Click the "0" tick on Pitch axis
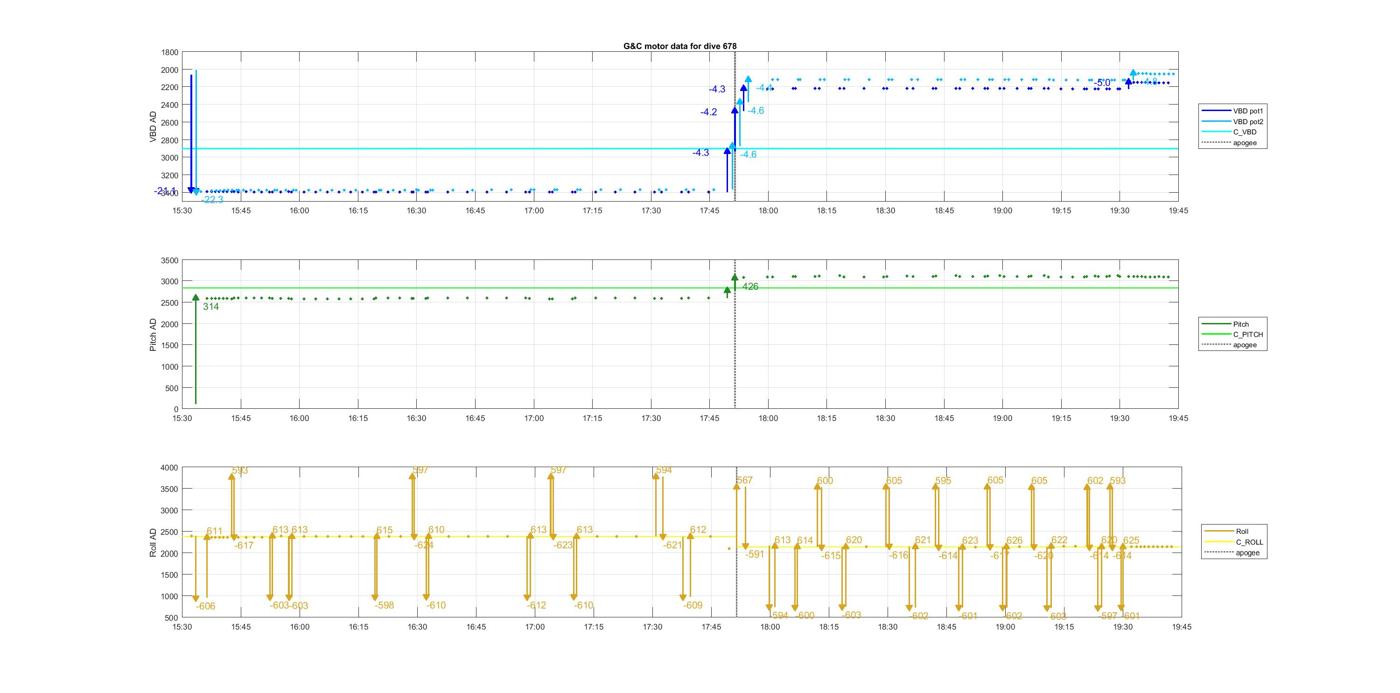 [x=175, y=409]
